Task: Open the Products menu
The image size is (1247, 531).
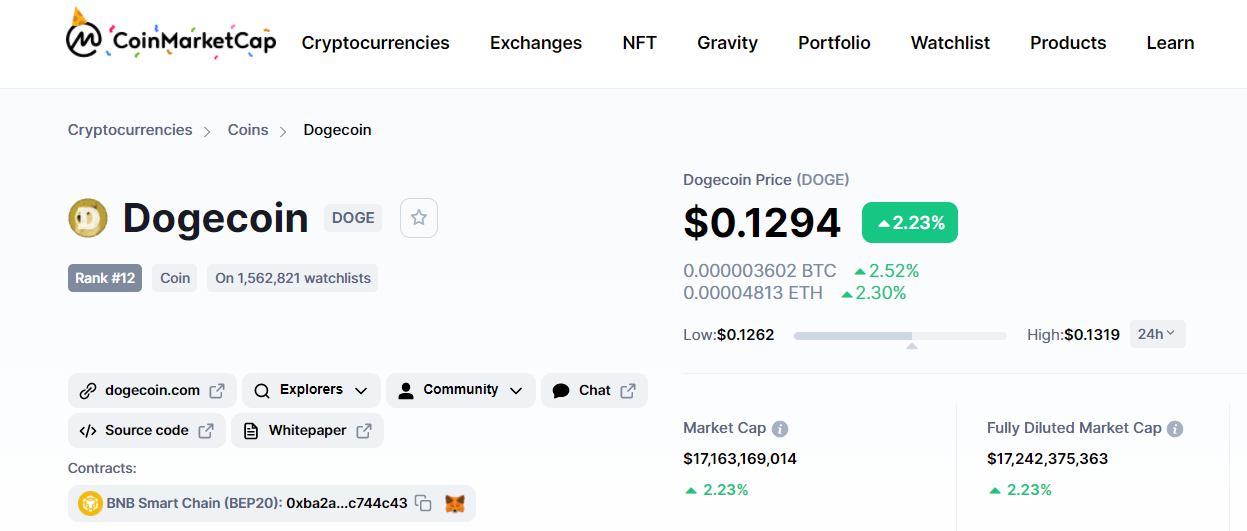Action: point(1068,43)
